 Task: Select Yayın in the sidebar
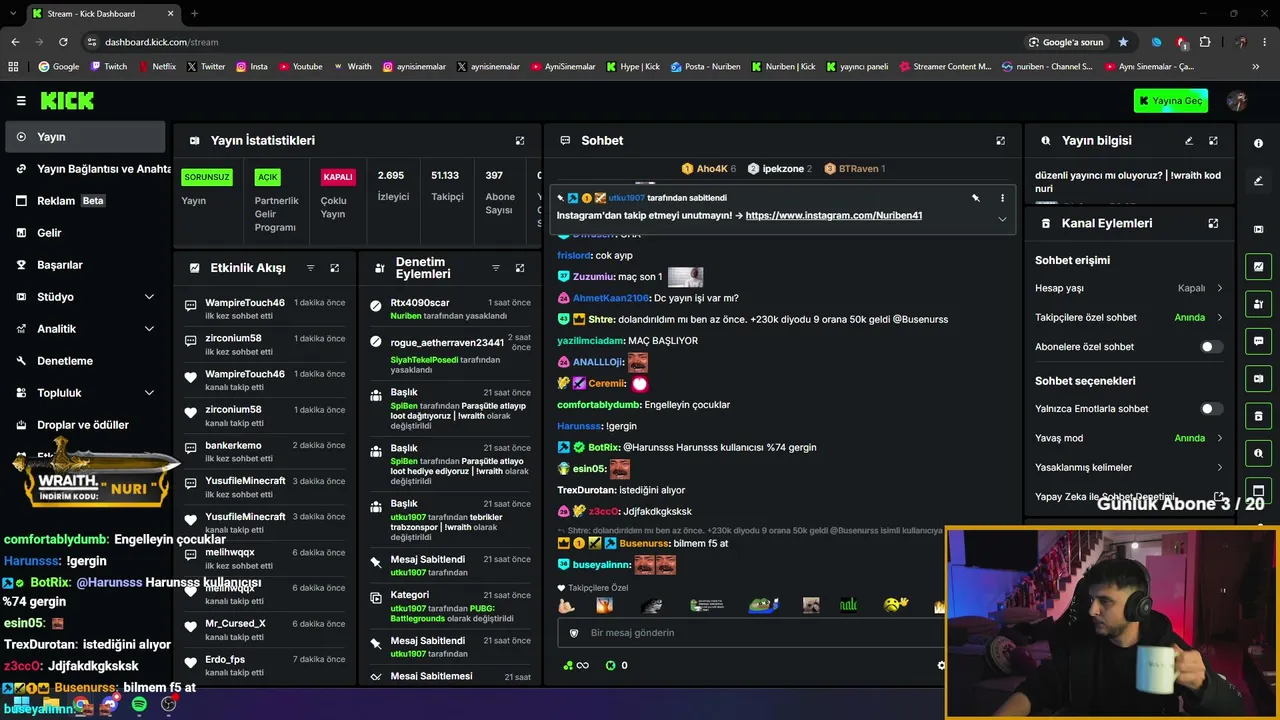coord(84,137)
